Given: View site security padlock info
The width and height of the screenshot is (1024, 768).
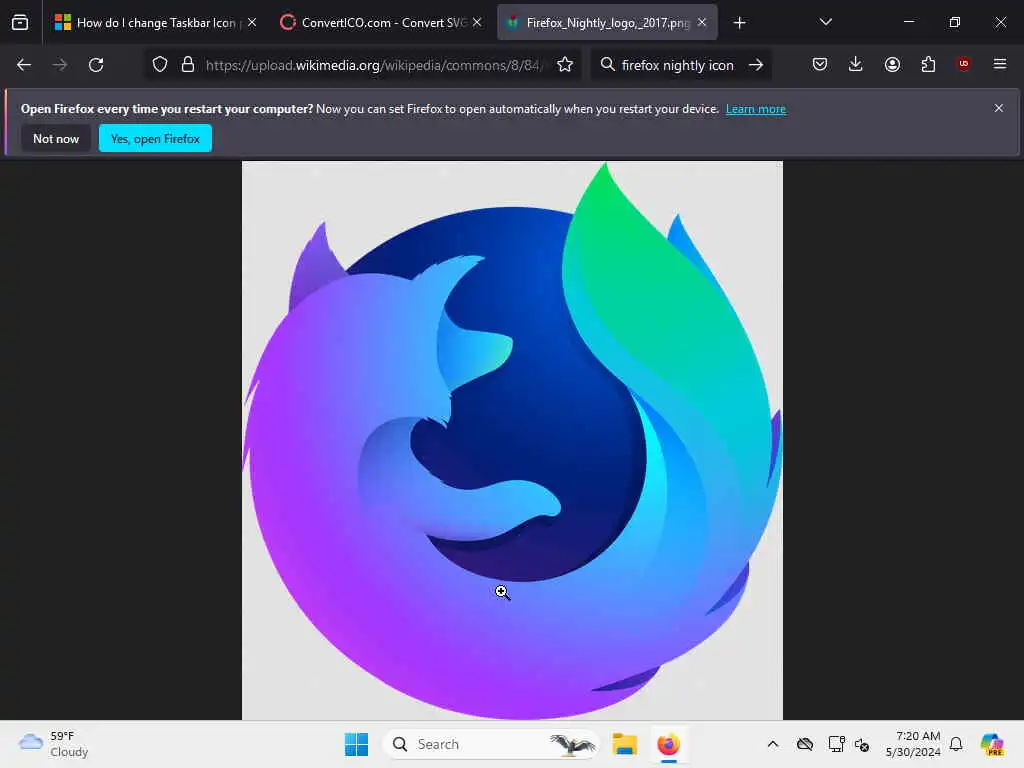Looking at the screenshot, I should point(188,65).
